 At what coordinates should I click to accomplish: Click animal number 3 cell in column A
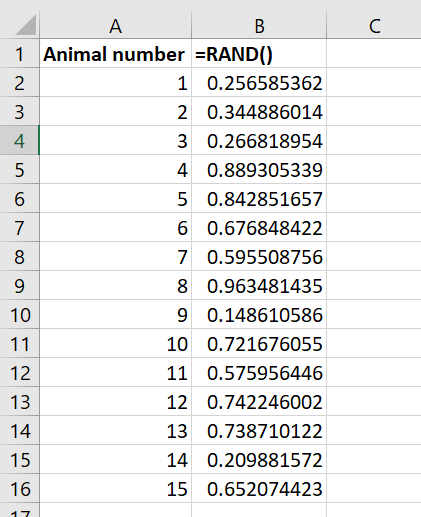pyautogui.click(x=115, y=140)
